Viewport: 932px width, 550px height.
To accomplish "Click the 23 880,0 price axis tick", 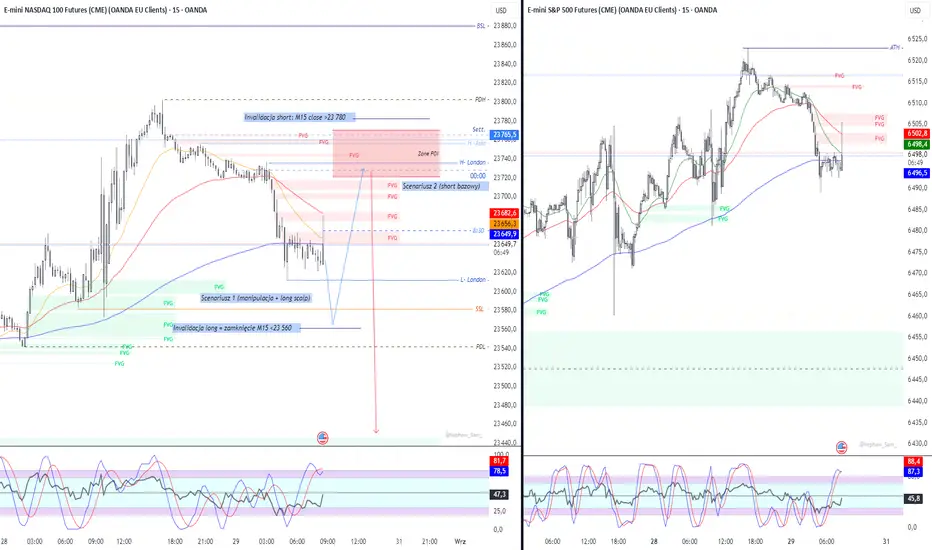I will coord(505,26).
